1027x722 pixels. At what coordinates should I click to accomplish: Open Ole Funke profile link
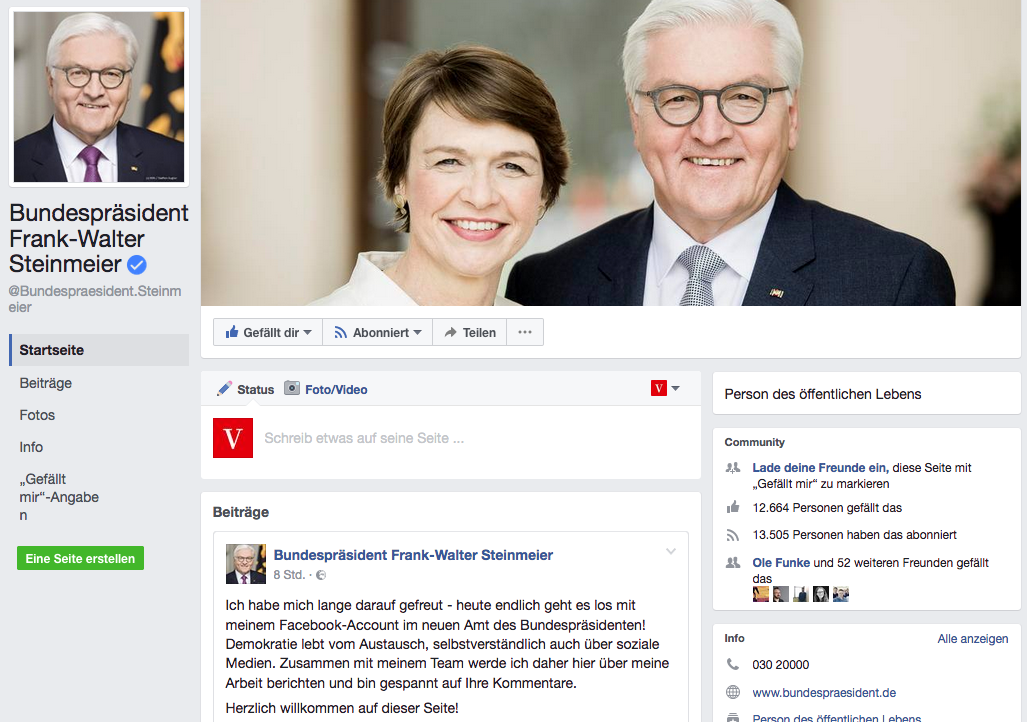tap(781, 563)
